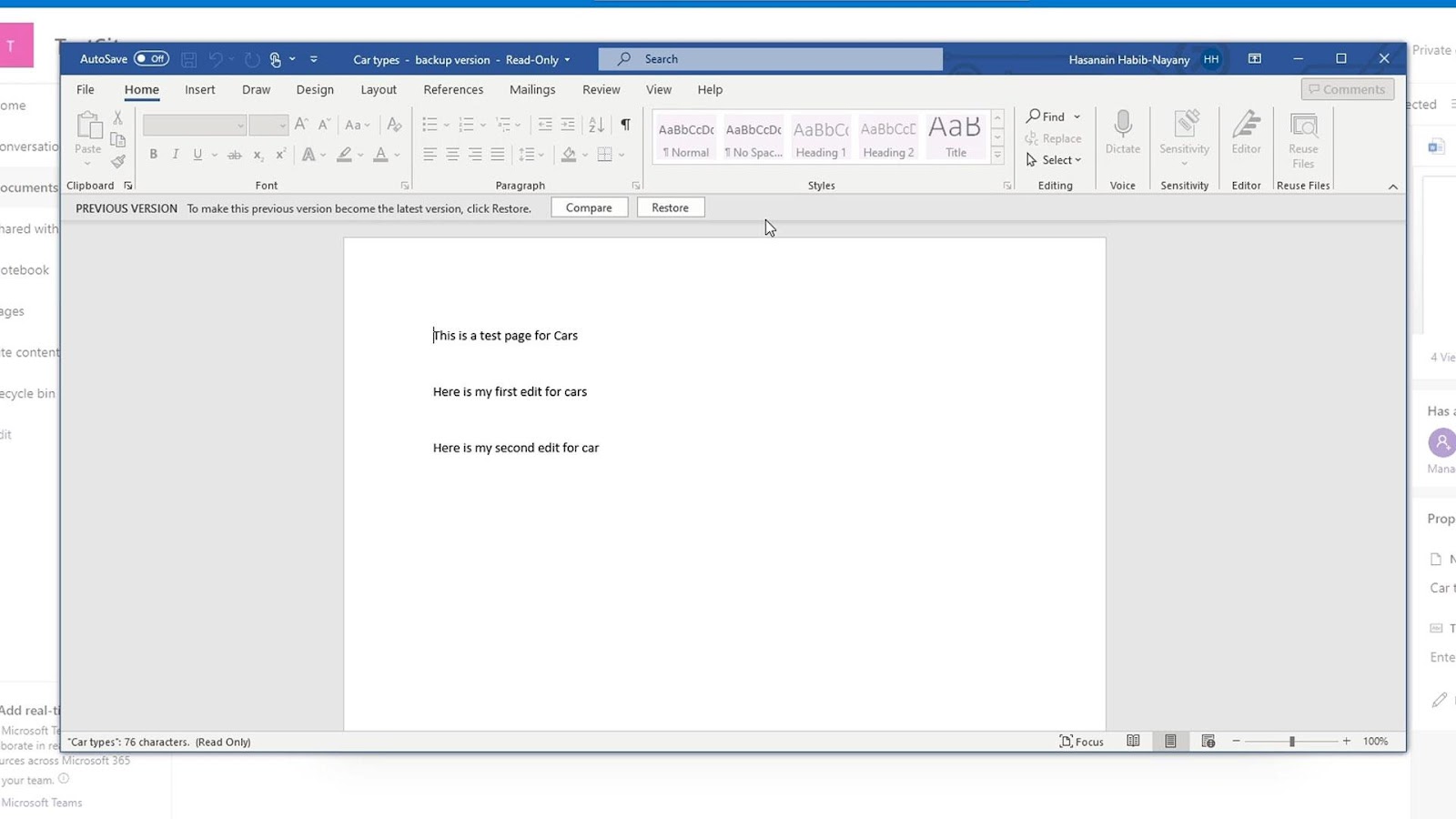Image resolution: width=1456 pixels, height=819 pixels.
Task: Switch to the Review tab
Action: coord(602,89)
